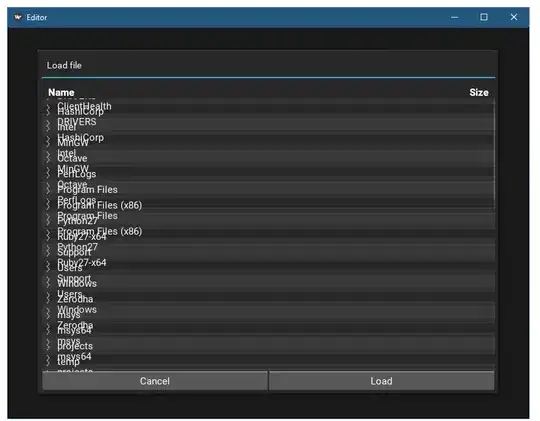Close the Editor window
The width and height of the screenshot is (540, 421).
(x=513, y=17)
